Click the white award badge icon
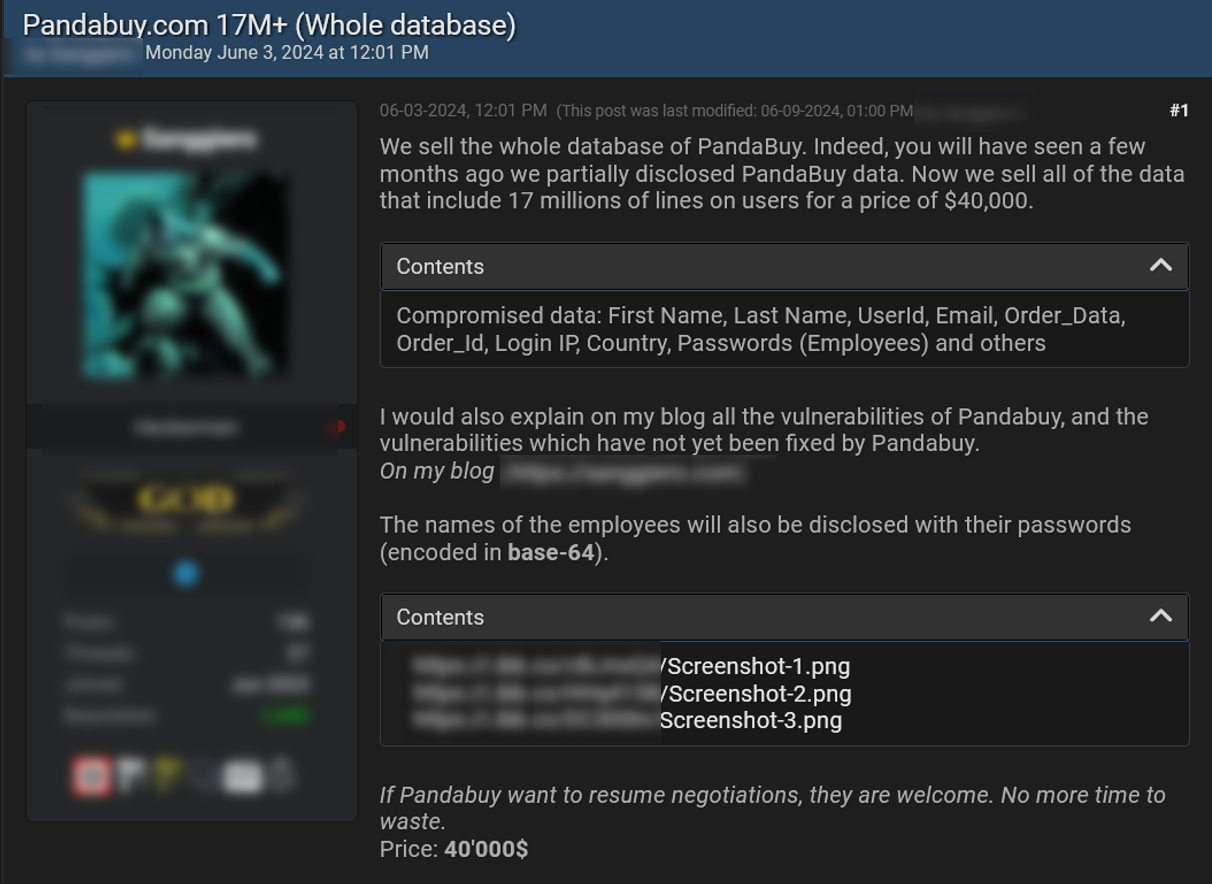Screen dimensions: 1212x884 [x=243, y=777]
